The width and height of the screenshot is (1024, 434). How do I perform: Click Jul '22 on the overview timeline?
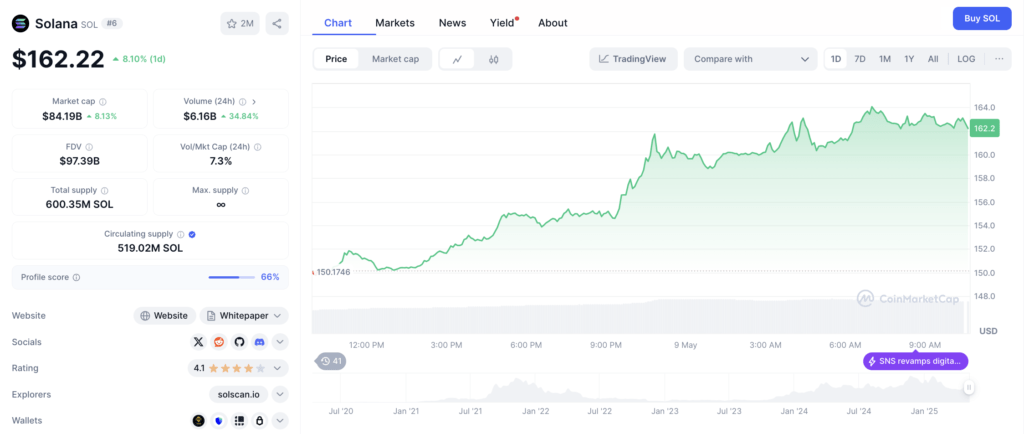600,411
